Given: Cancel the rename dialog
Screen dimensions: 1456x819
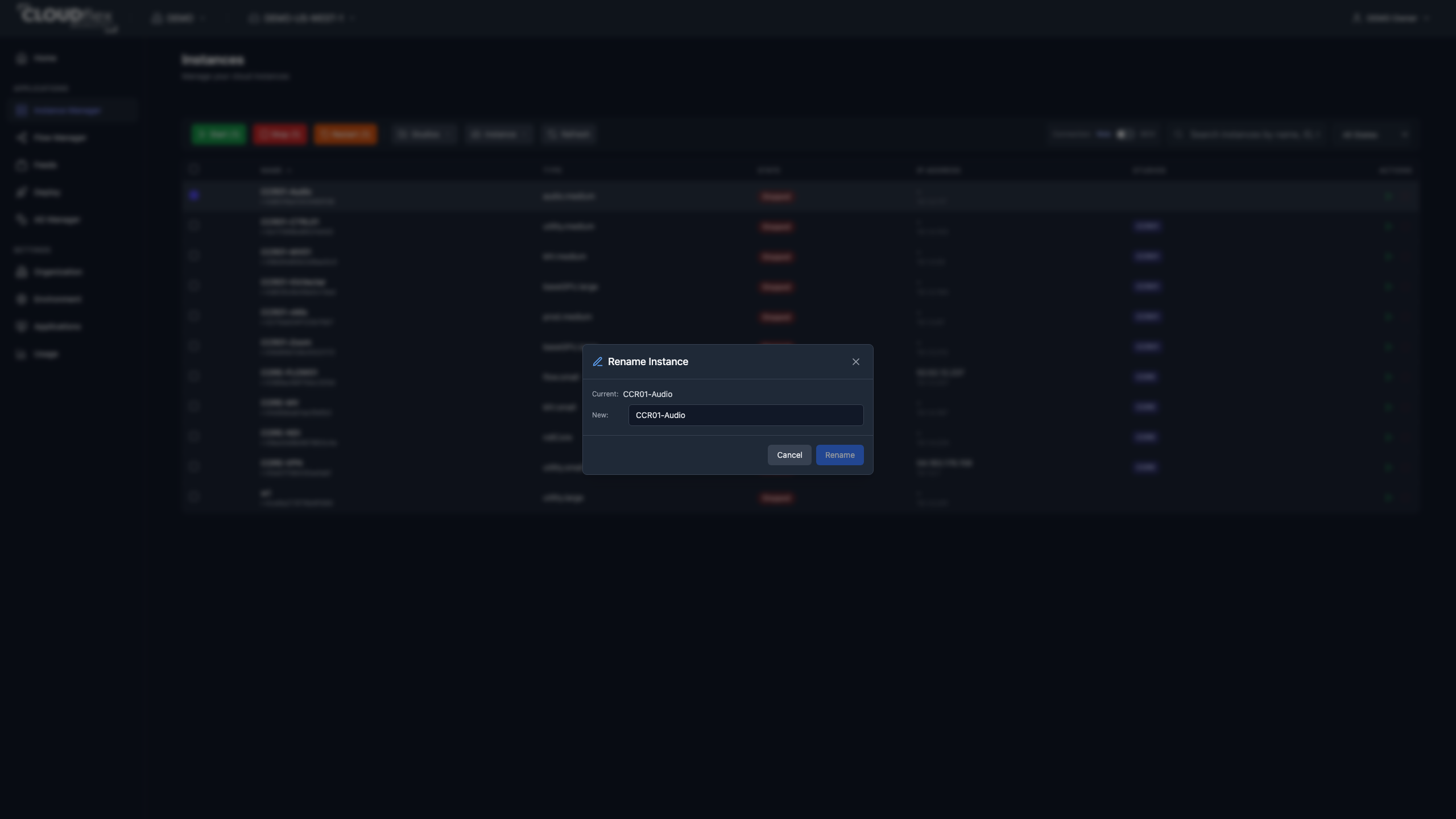Looking at the screenshot, I should pos(789,455).
